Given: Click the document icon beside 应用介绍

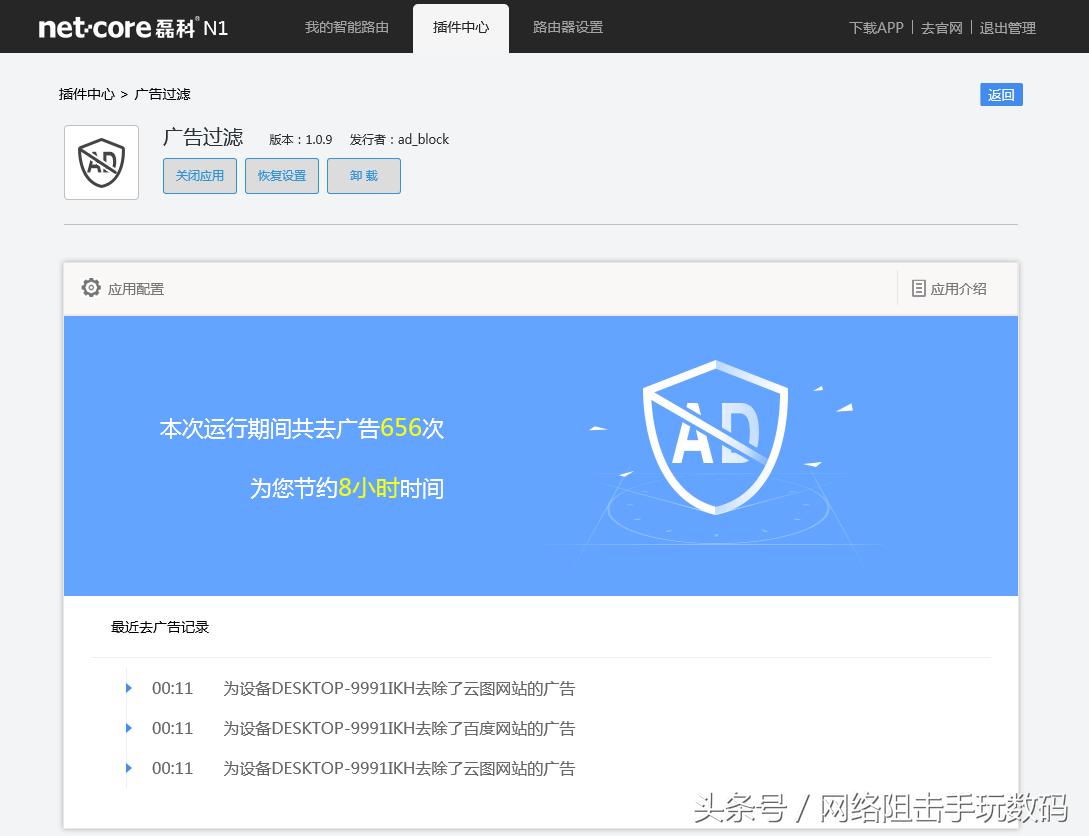Looking at the screenshot, I should pos(919,287).
